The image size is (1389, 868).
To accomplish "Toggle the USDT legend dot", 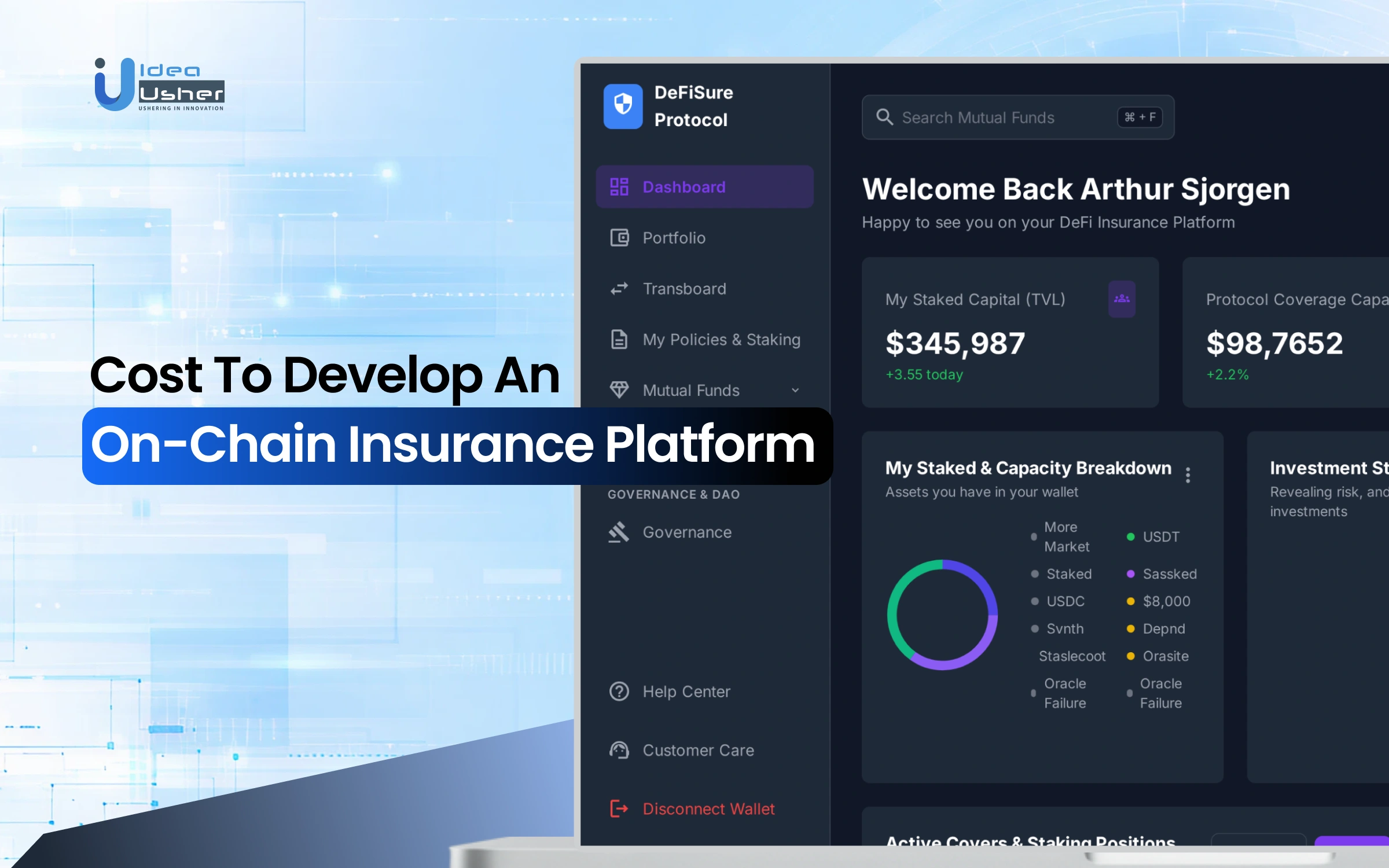I will (x=1131, y=537).
